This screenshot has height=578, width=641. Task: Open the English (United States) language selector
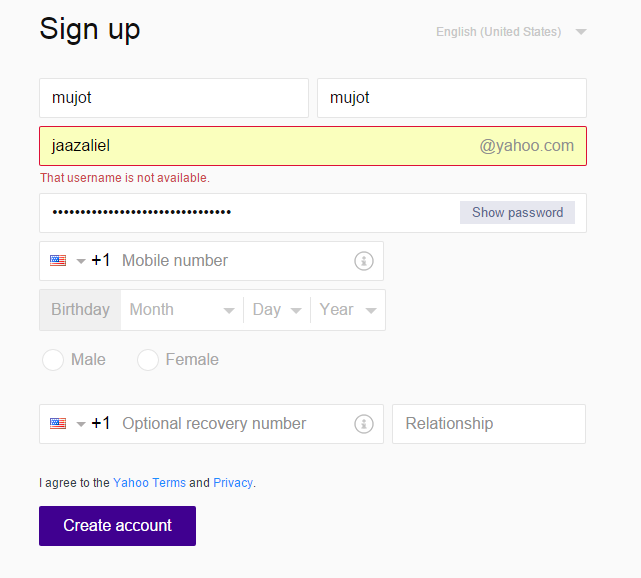tap(510, 32)
